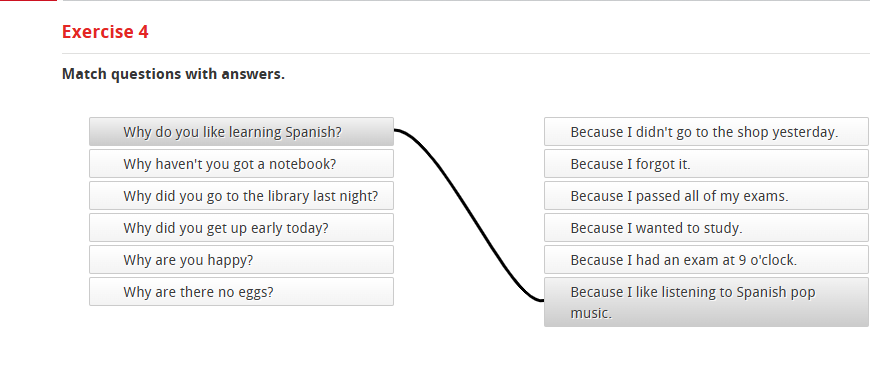
Task: Click the 'Because I wanted to study.' answer
Action: (x=706, y=227)
